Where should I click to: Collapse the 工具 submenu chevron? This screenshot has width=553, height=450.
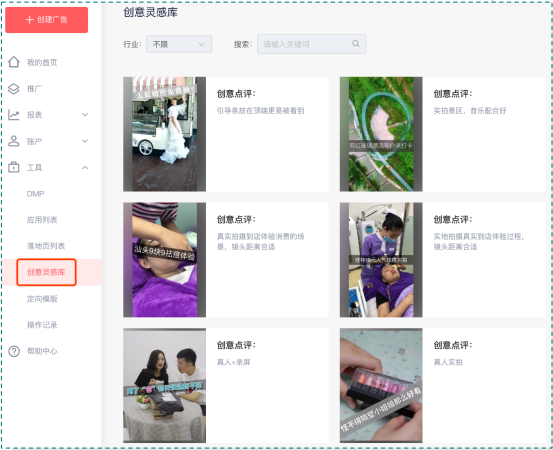click(85, 168)
